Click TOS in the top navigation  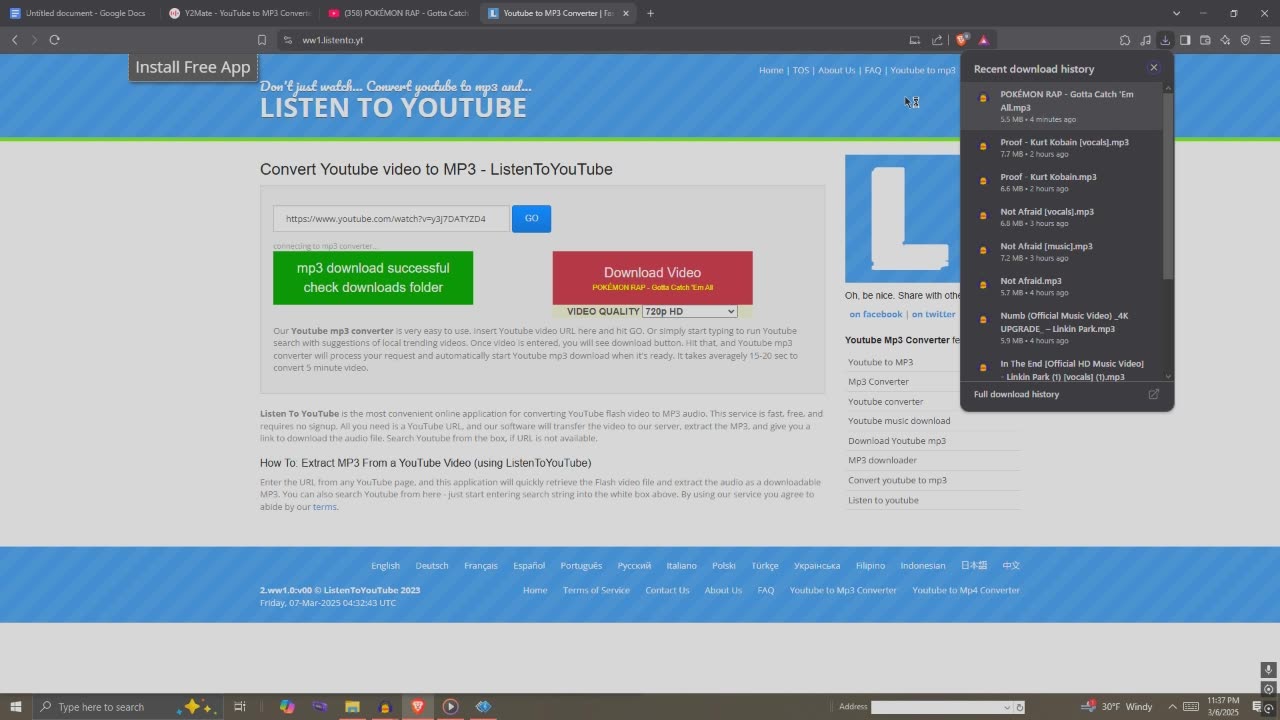[800, 70]
